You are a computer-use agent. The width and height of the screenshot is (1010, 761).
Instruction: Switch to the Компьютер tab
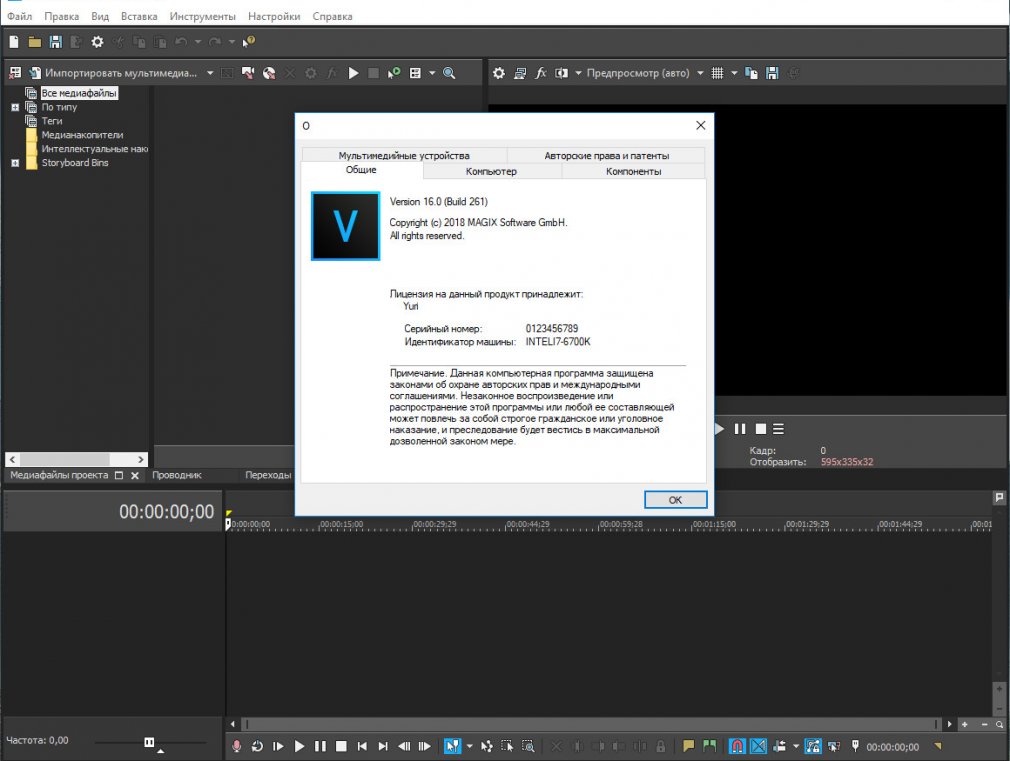click(491, 171)
